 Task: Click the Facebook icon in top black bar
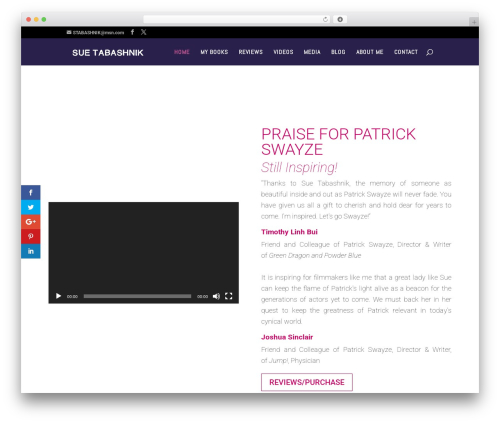[132, 32]
